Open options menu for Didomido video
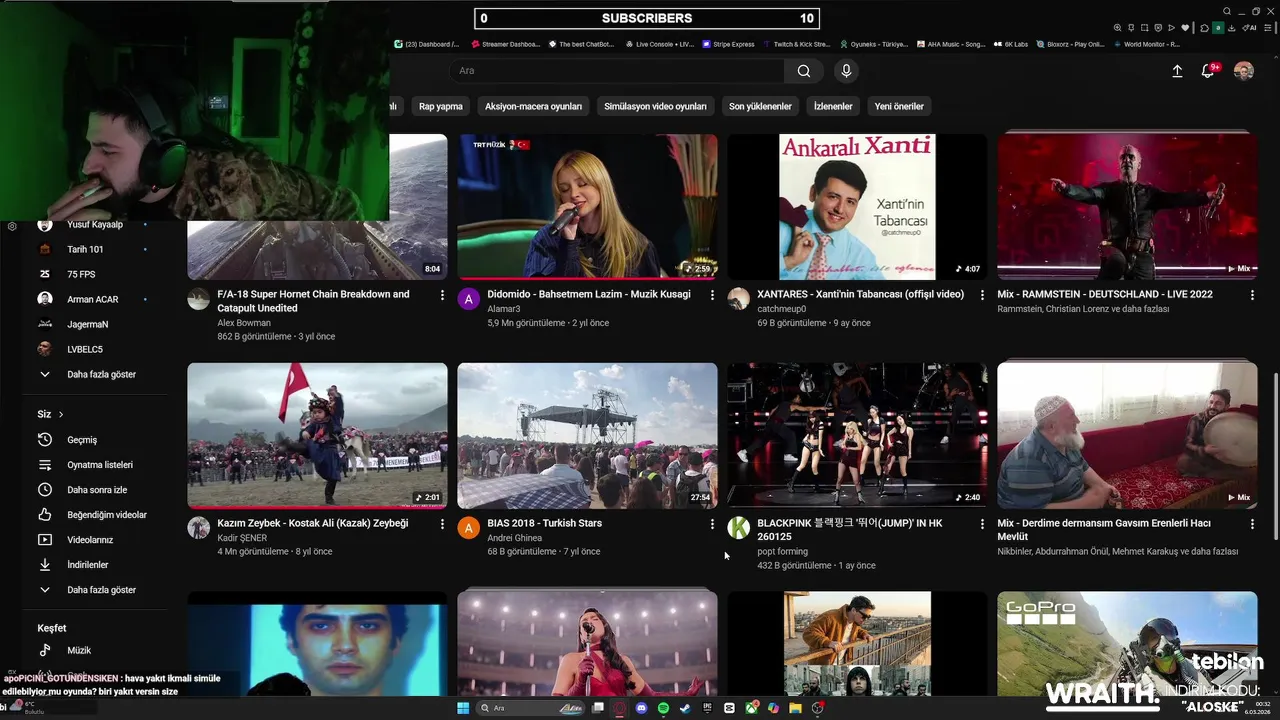 click(712, 295)
